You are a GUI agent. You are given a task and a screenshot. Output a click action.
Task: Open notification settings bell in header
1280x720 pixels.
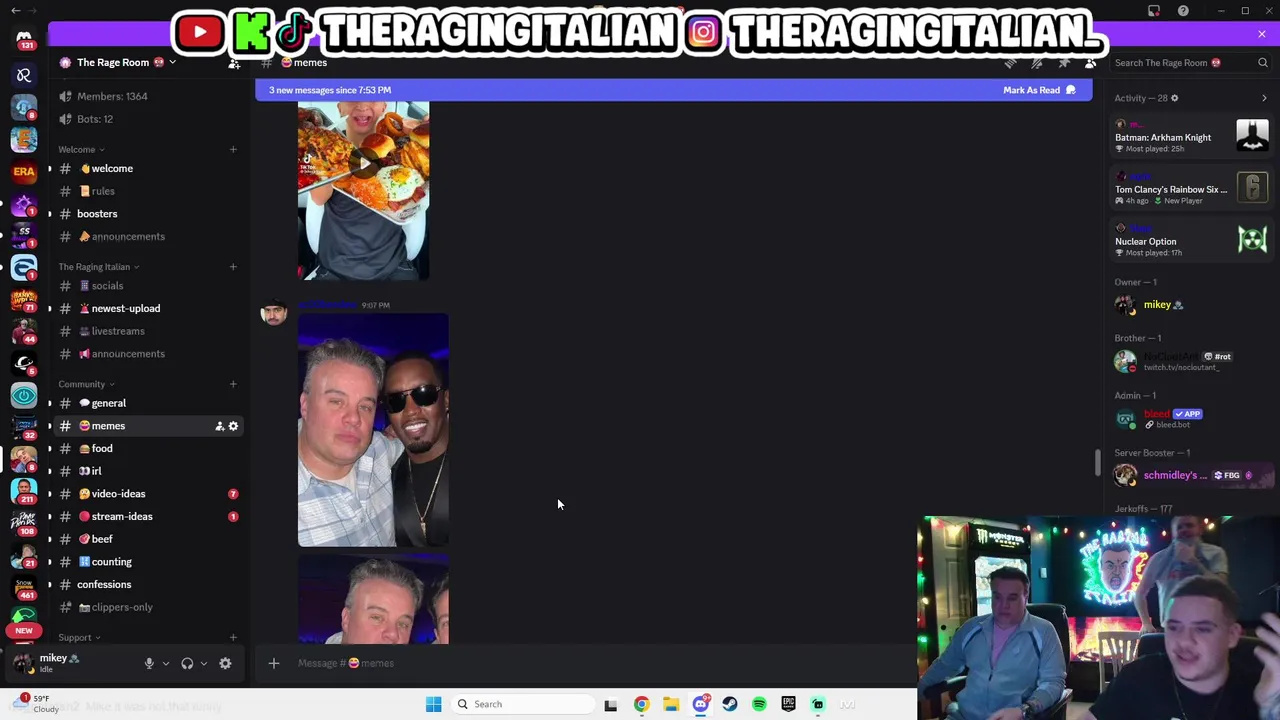[1037, 63]
